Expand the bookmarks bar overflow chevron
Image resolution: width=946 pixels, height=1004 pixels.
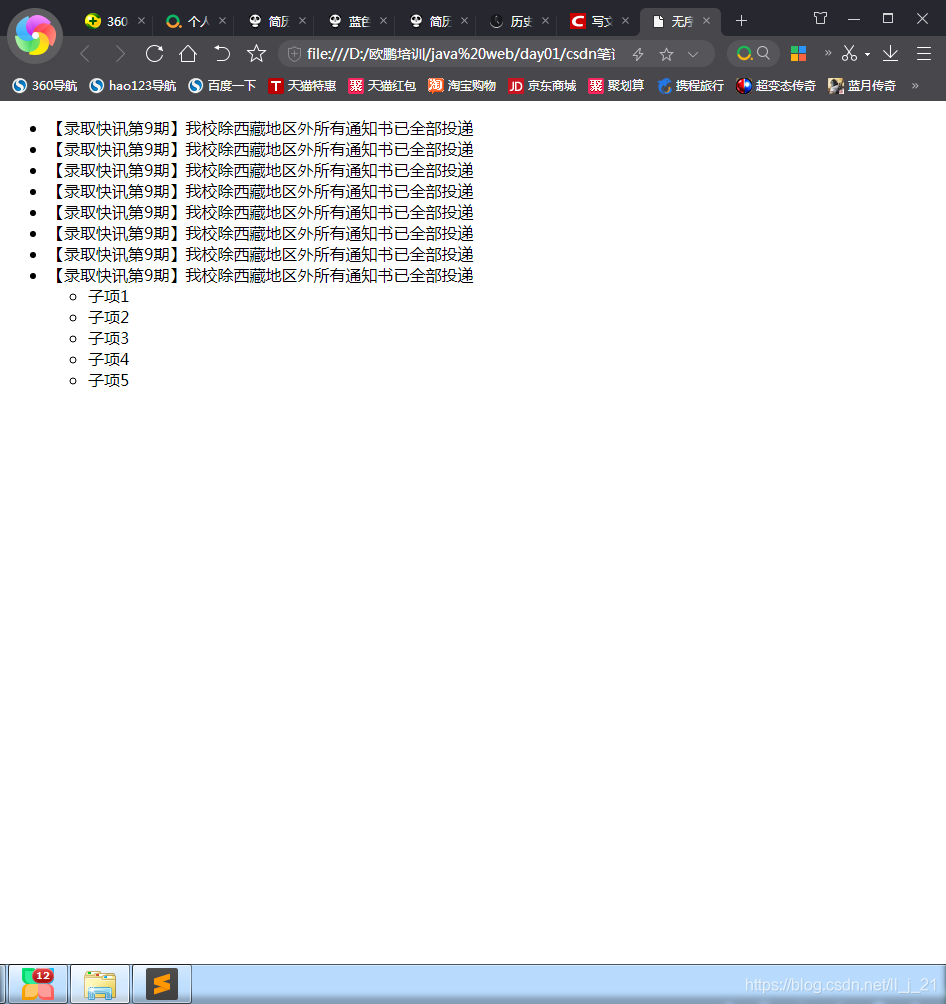point(915,85)
